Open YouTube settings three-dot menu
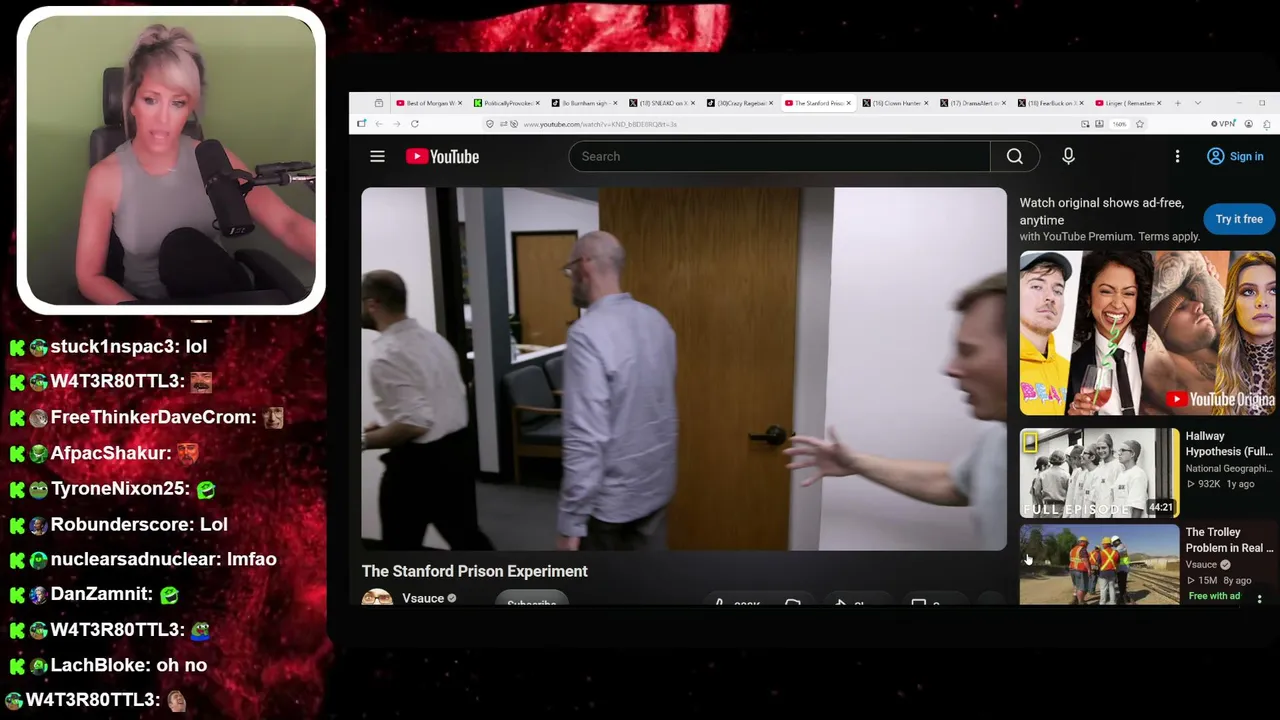1280x720 pixels. click(1177, 156)
